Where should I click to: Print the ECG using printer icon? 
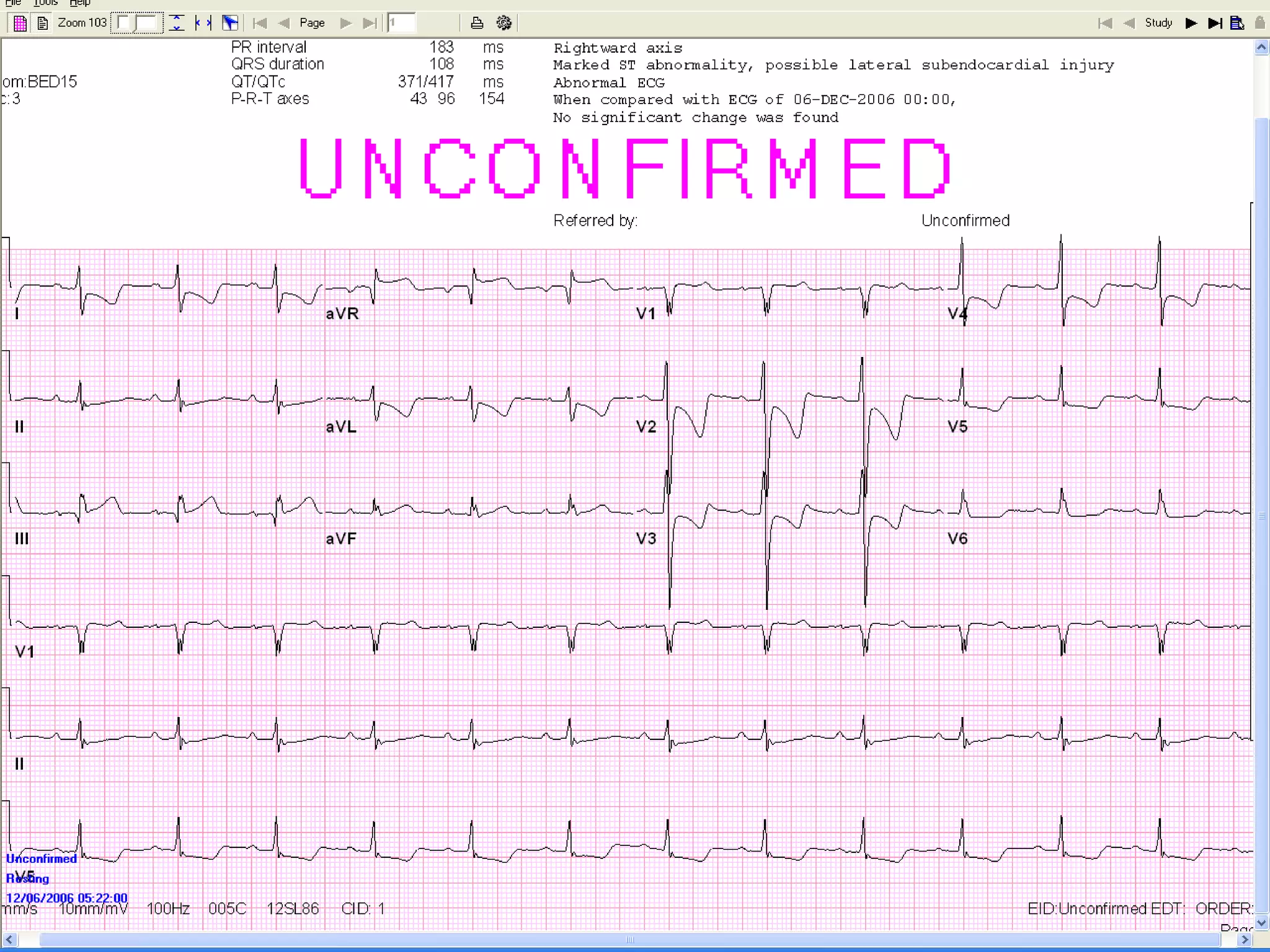[477, 24]
